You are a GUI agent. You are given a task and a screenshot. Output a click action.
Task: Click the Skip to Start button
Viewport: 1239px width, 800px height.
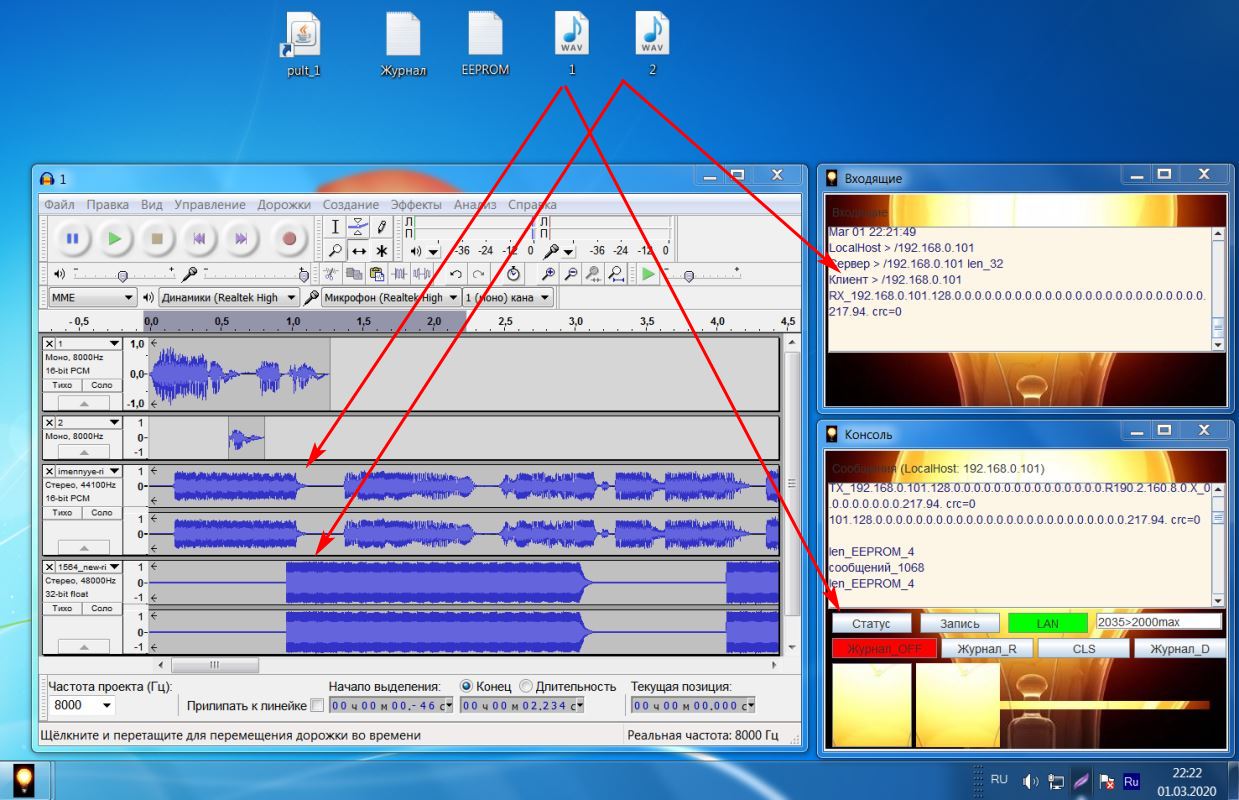(x=199, y=239)
